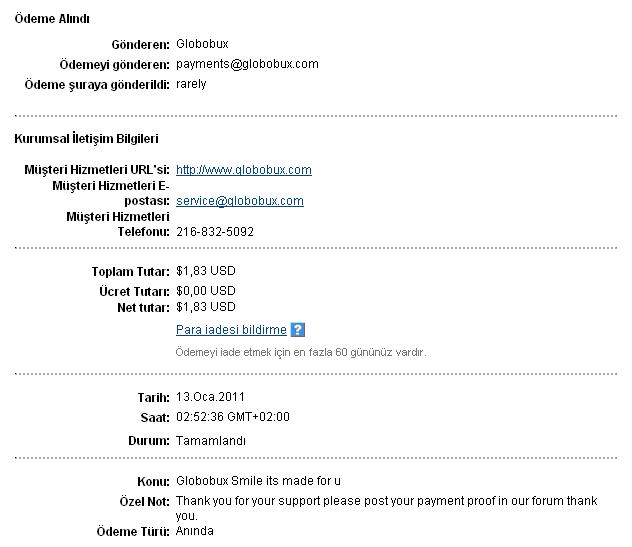Screen dimensions: 632x547
Task: Click the Ücret Tutarı $0,00 USD value
Action: (x=205, y=291)
